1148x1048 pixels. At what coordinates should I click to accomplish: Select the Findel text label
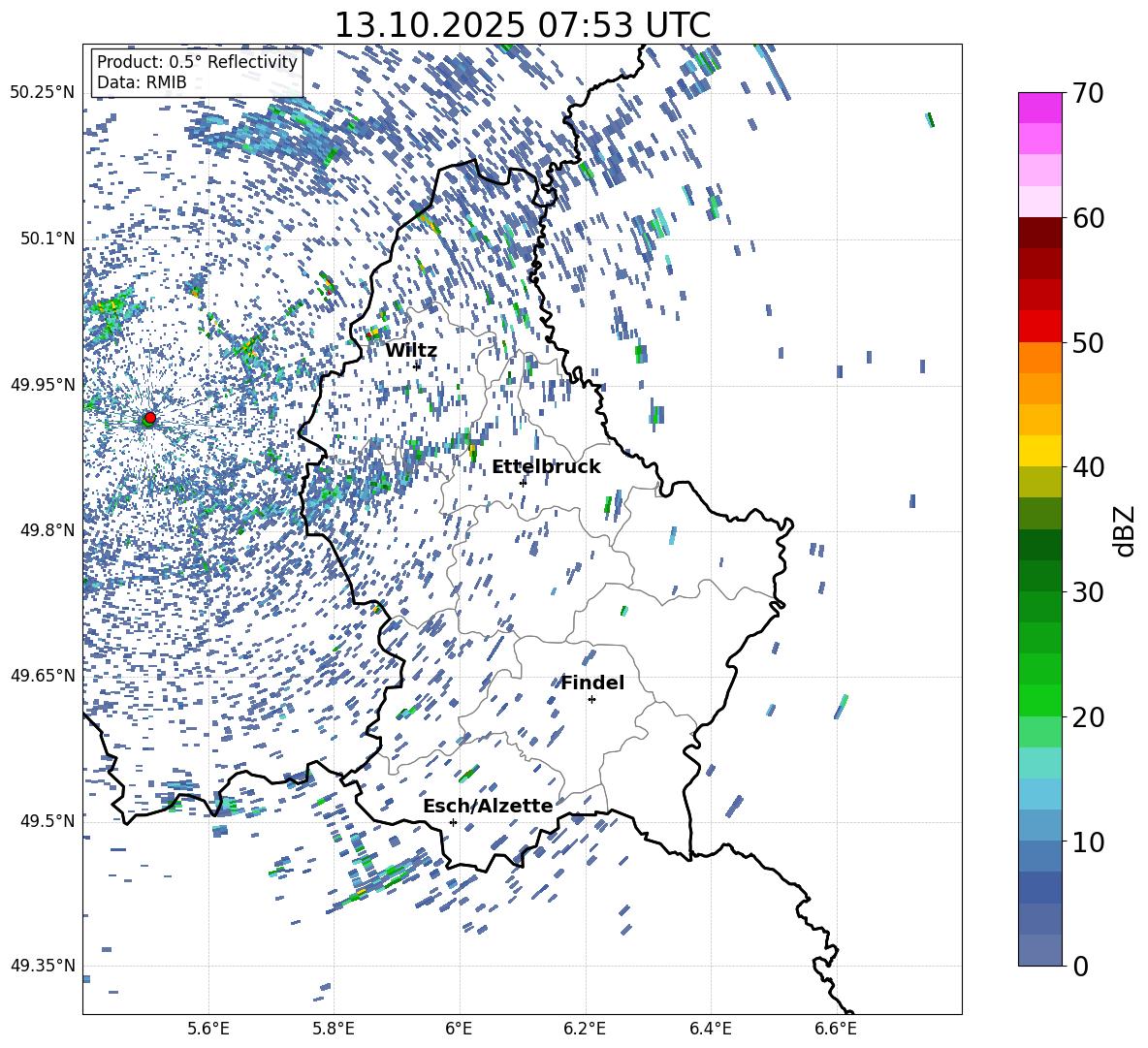pyautogui.click(x=592, y=683)
